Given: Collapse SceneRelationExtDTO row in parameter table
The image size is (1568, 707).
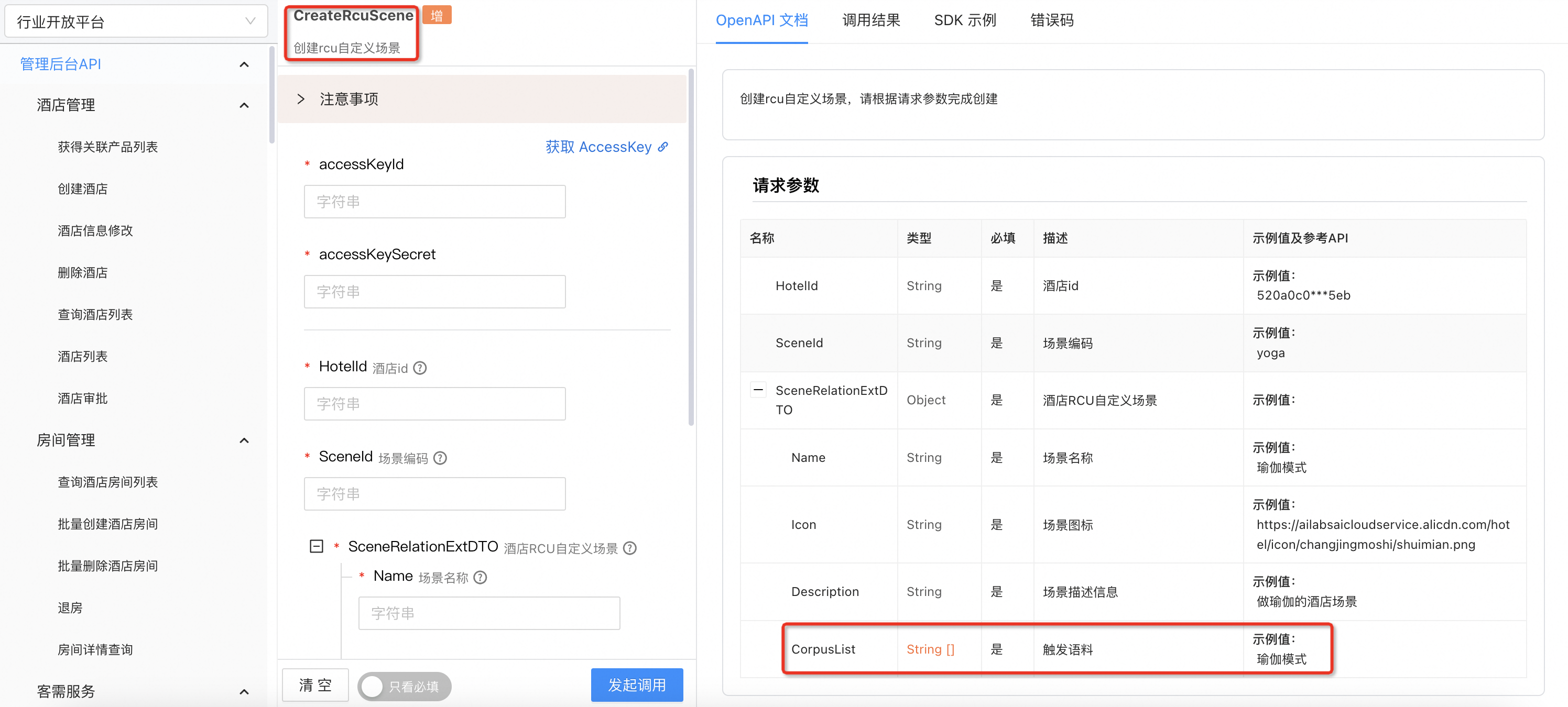Looking at the screenshot, I should (x=758, y=390).
